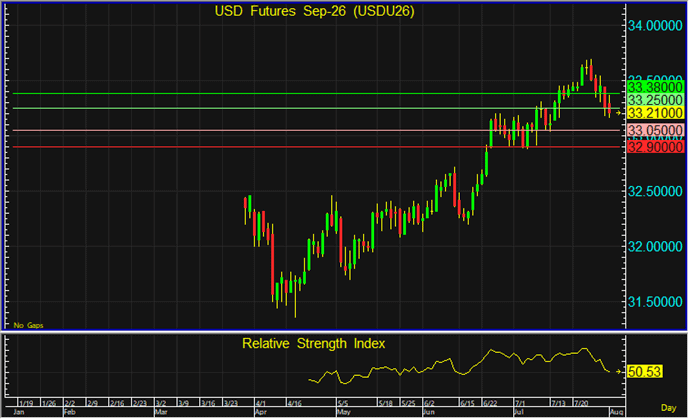Click the Jan month label
Image resolution: width=689 pixels, height=419 pixels.
point(19,412)
